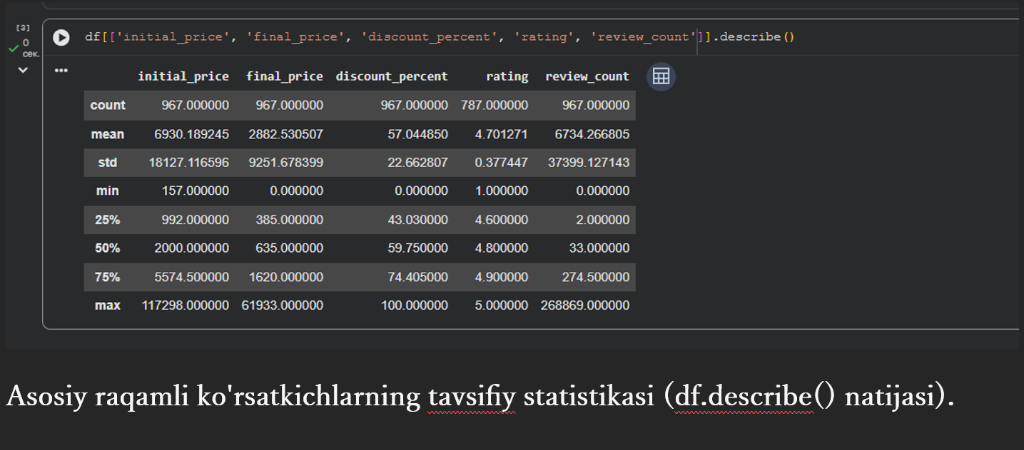The height and width of the screenshot is (450, 1024).
Task: Click the execution count [3] indicator
Action: click(23, 28)
